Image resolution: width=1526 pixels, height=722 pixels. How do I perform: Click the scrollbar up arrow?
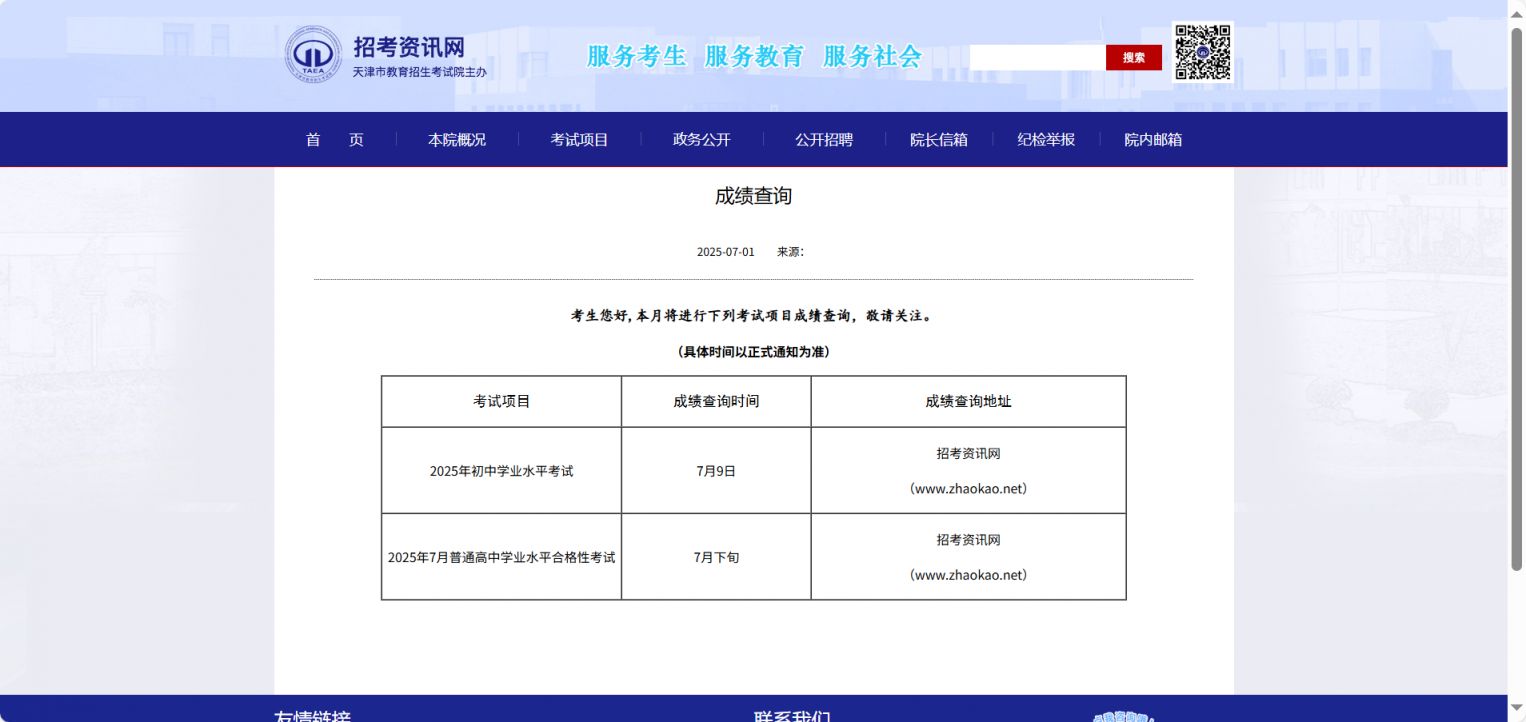1516,13
